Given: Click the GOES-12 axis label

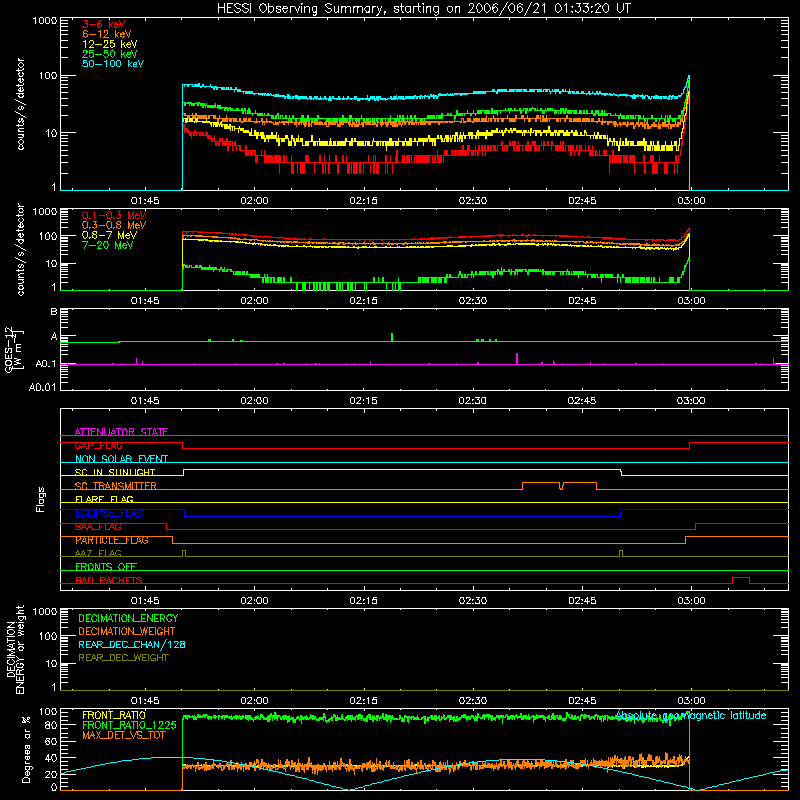Looking at the screenshot, I should (14, 349).
